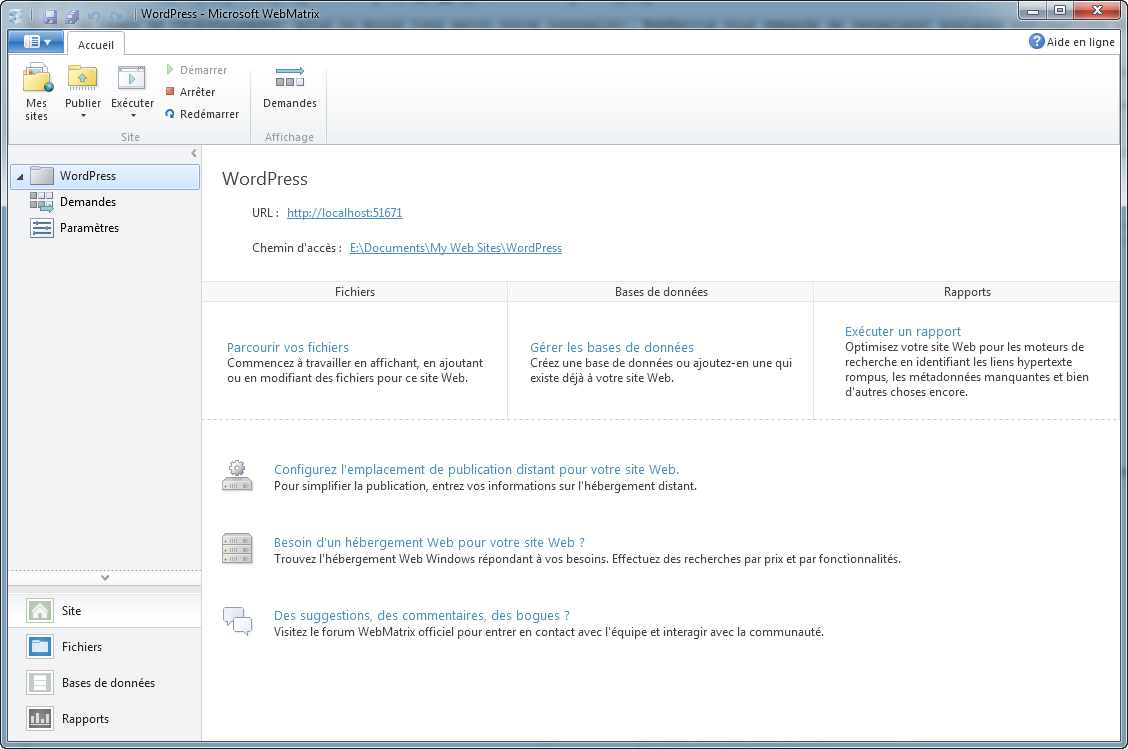Expand the Publier dropdown arrow

tap(83, 116)
